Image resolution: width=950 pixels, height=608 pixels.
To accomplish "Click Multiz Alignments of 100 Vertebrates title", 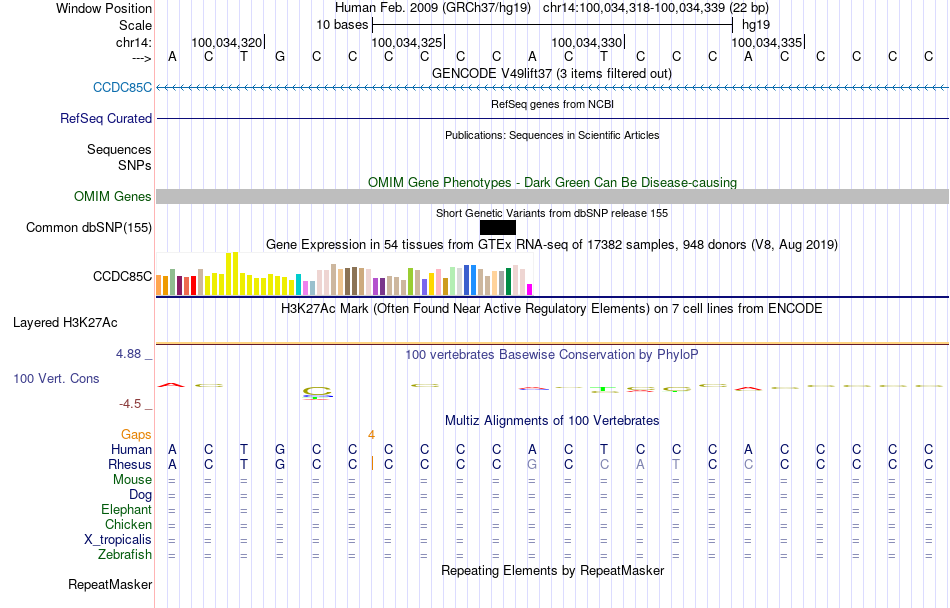I will pos(552,420).
